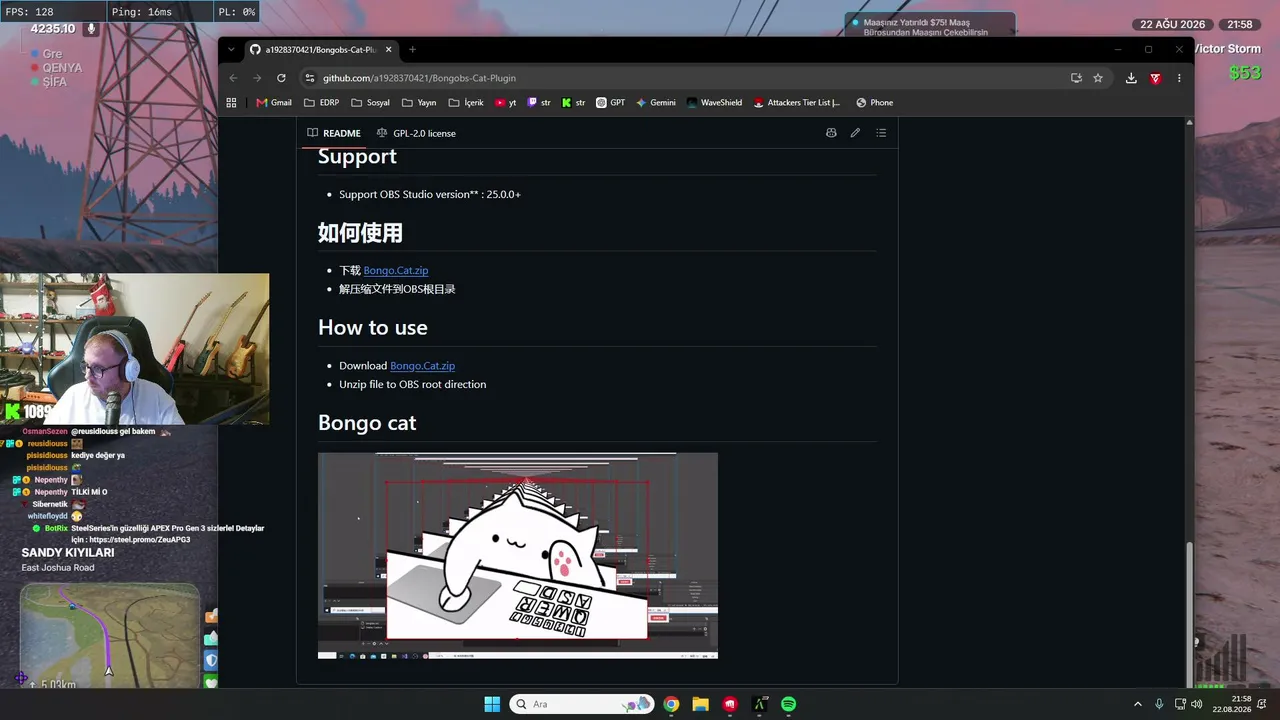Expand the EDRP bookmark folder
The height and width of the screenshot is (720, 1280).
coord(322,102)
